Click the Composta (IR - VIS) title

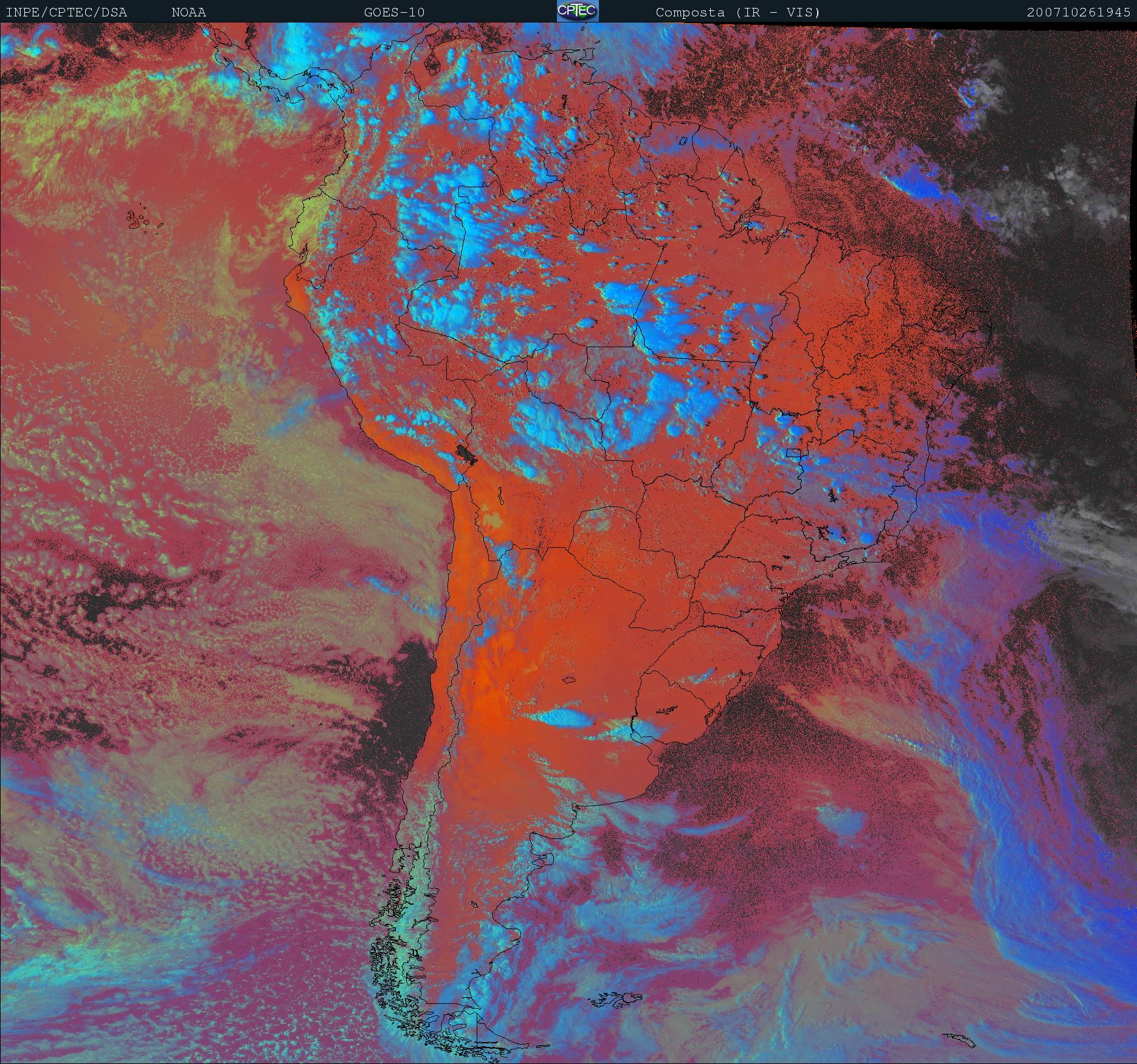tap(738, 12)
